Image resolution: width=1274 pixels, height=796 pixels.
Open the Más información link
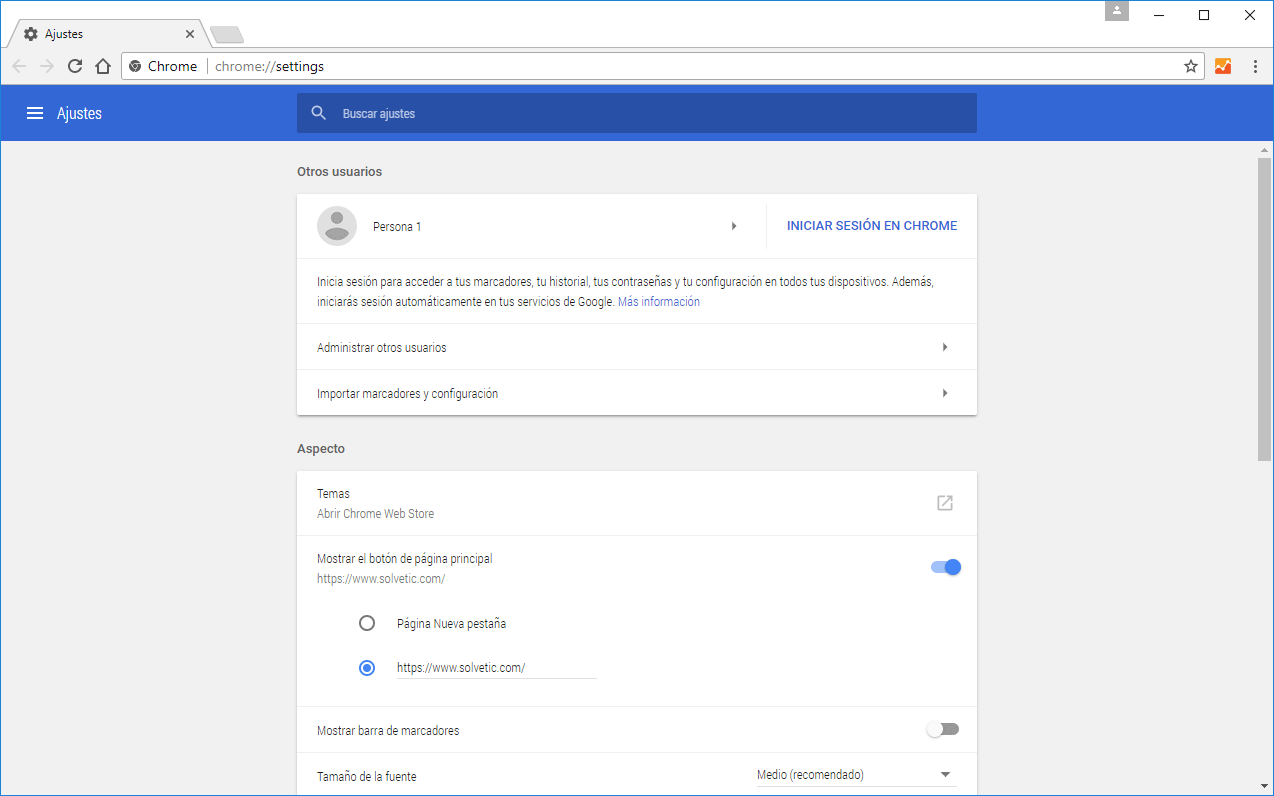tap(659, 302)
